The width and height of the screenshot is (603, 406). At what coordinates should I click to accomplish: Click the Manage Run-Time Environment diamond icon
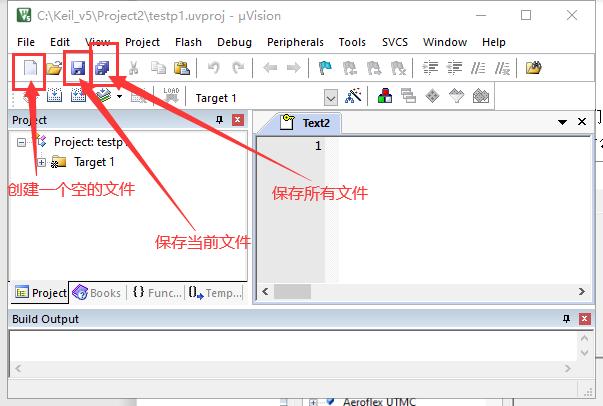(432, 96)
